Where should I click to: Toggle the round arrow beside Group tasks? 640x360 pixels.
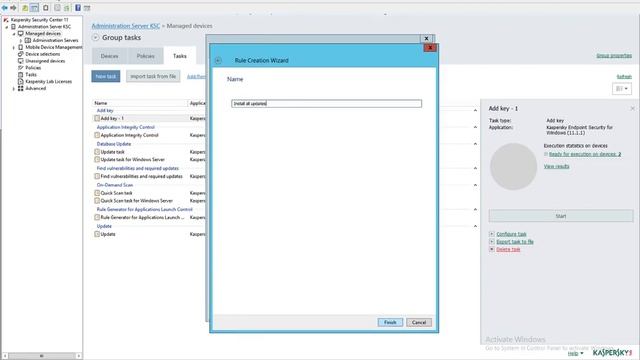pyautogui.click(x=95, y=38)
